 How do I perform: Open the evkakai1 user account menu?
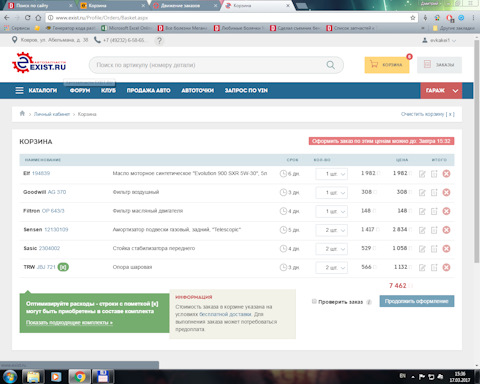pyautogui.click(x=439, y=40)
